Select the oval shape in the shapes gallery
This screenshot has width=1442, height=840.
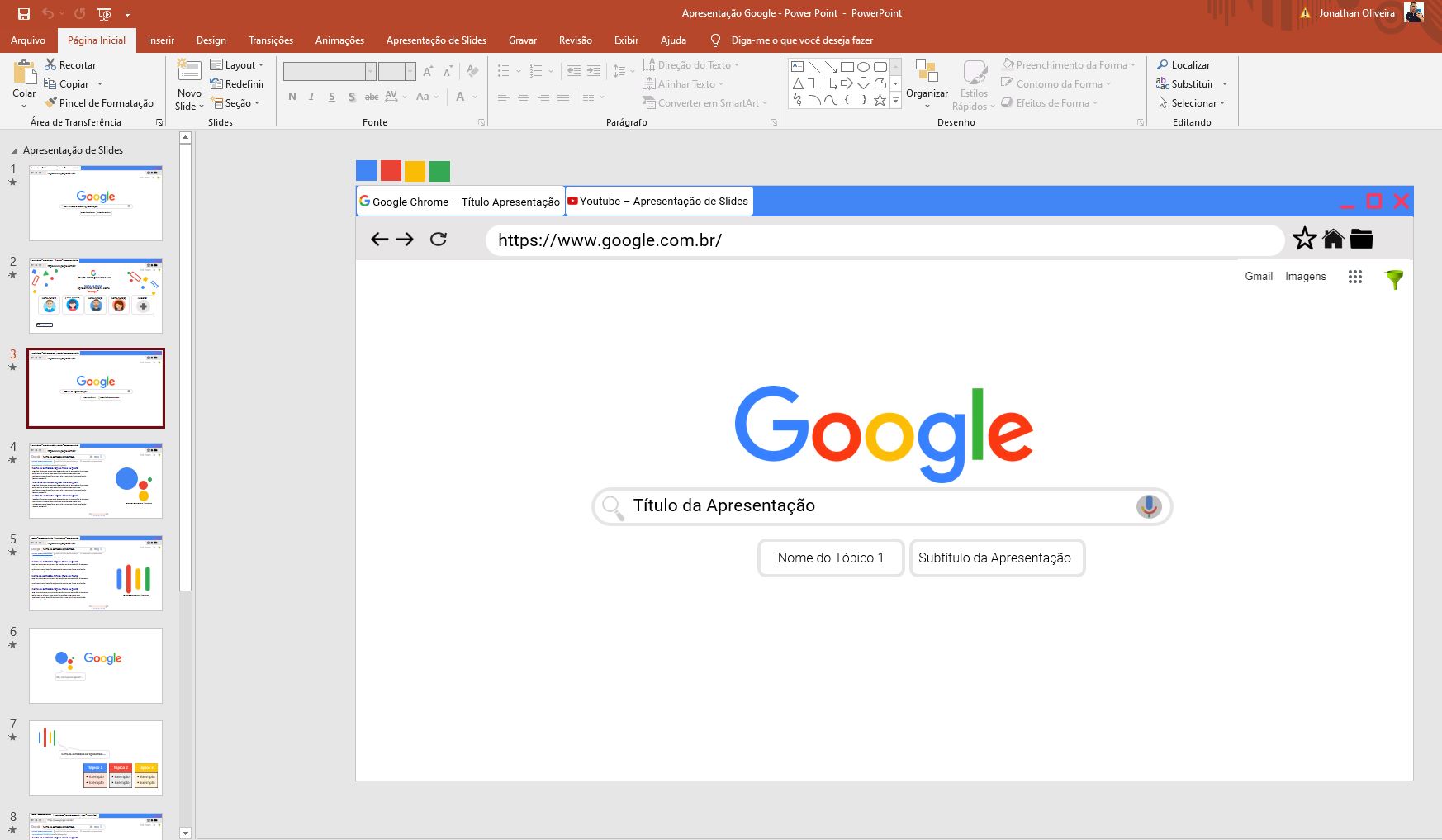863,66
